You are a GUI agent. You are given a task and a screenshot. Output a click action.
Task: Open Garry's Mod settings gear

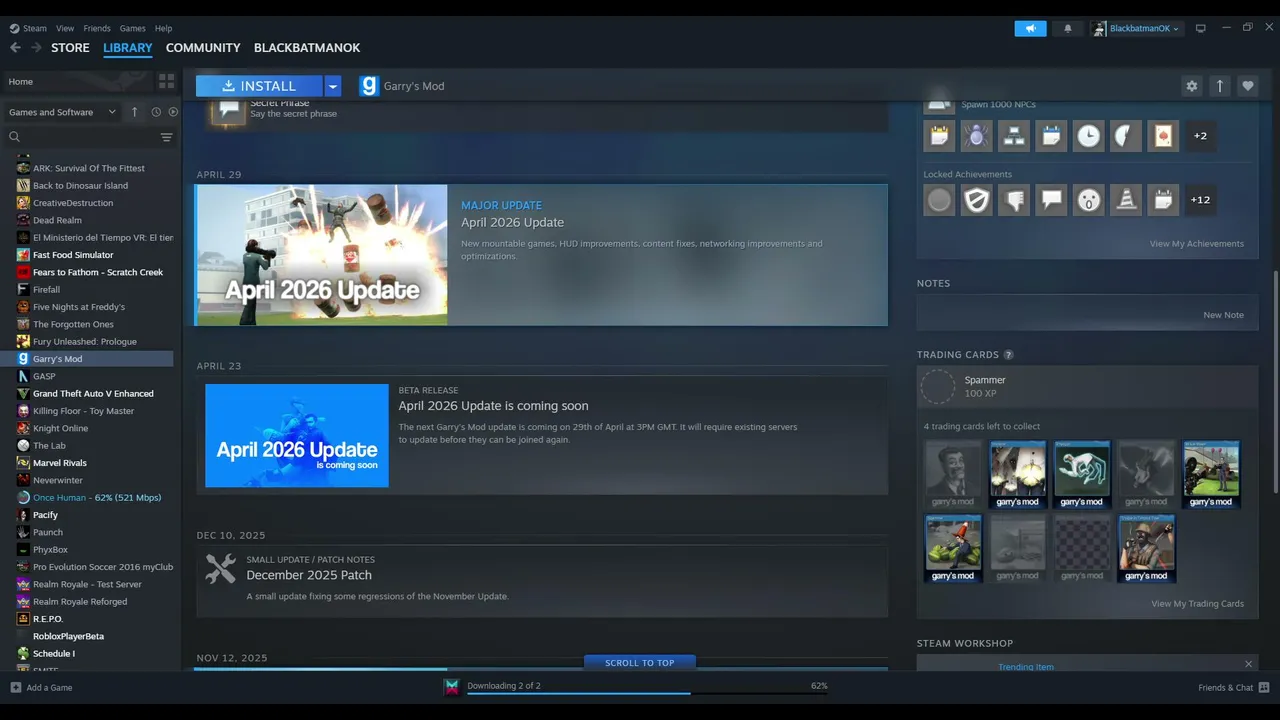(1192, 86)
